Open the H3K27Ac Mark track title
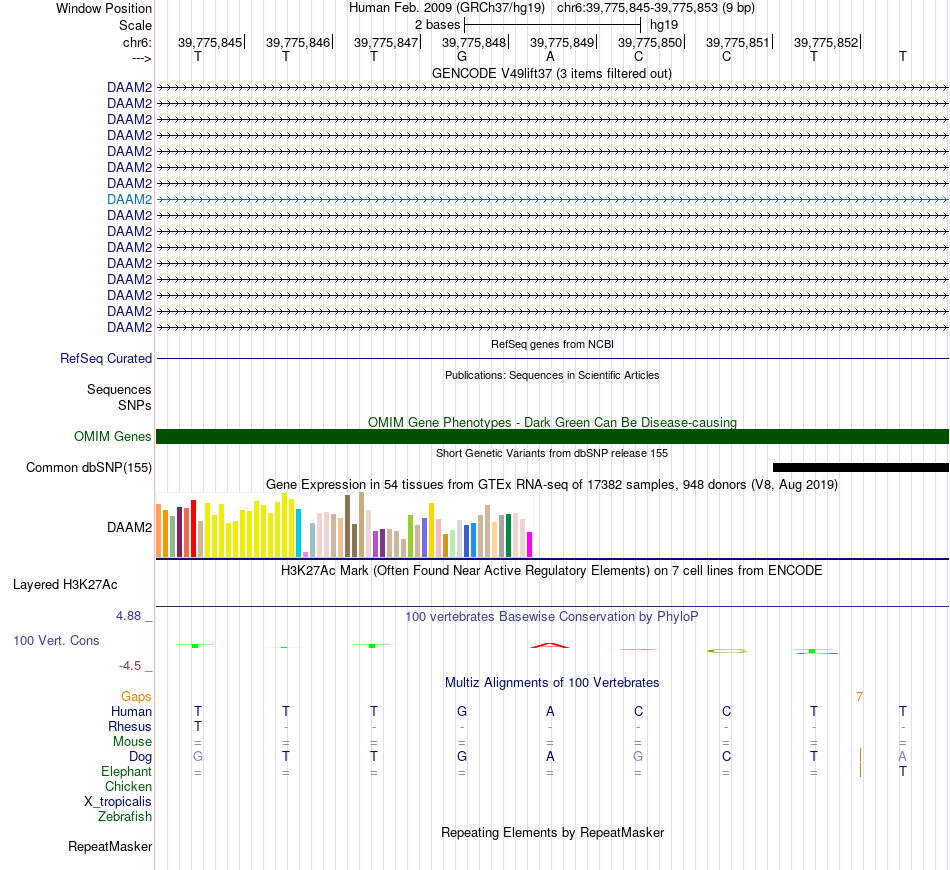The height and width of the screenshot is (870, 950). [551, 571]
